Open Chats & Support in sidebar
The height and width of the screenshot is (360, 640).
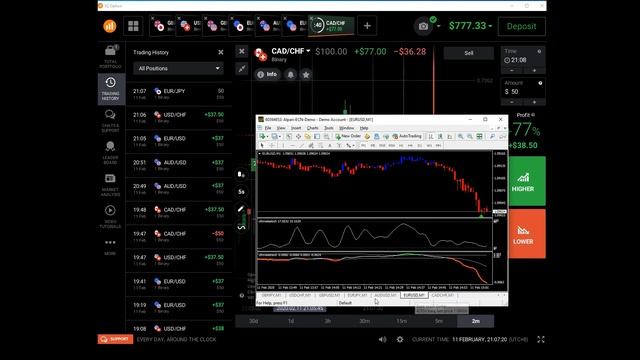tap(110, 121)
